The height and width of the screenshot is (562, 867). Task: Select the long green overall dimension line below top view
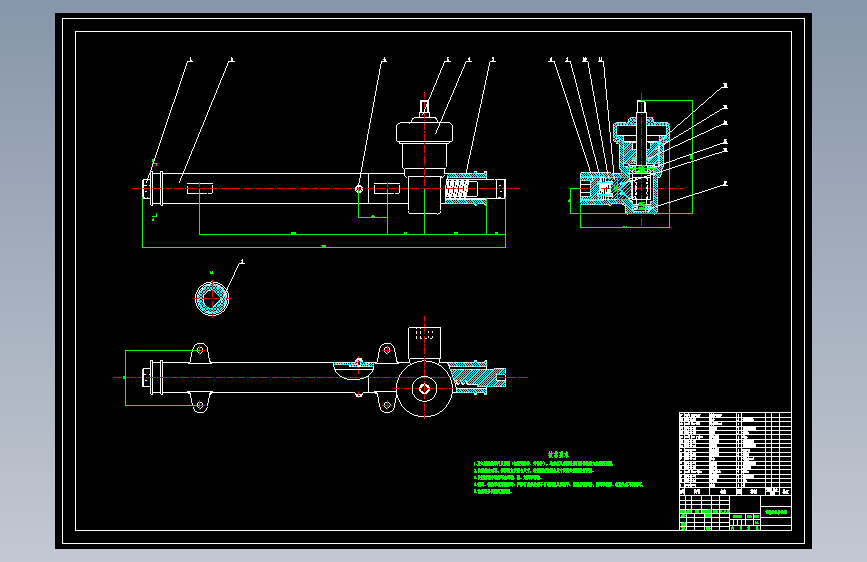(x=324, y=247)
